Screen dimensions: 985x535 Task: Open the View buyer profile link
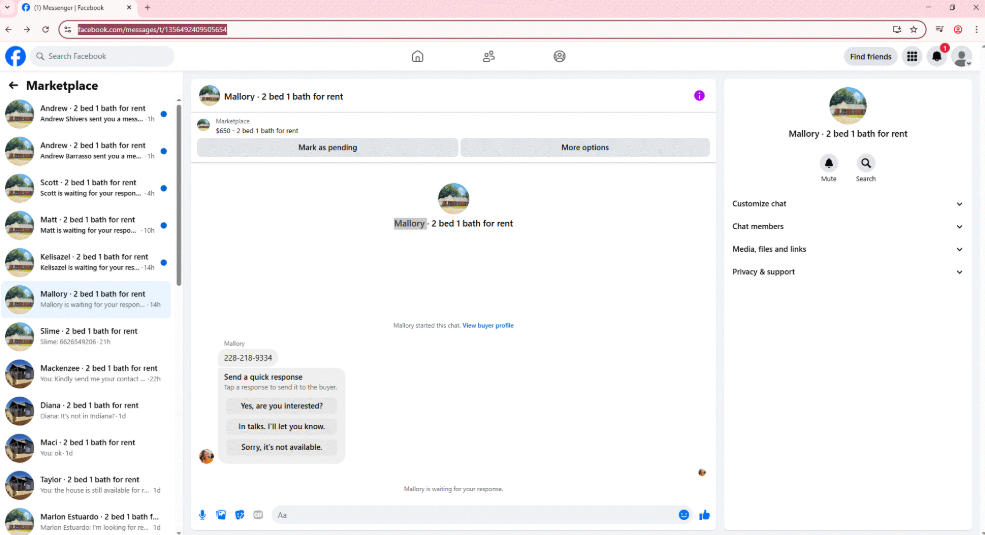coord(488,325)
